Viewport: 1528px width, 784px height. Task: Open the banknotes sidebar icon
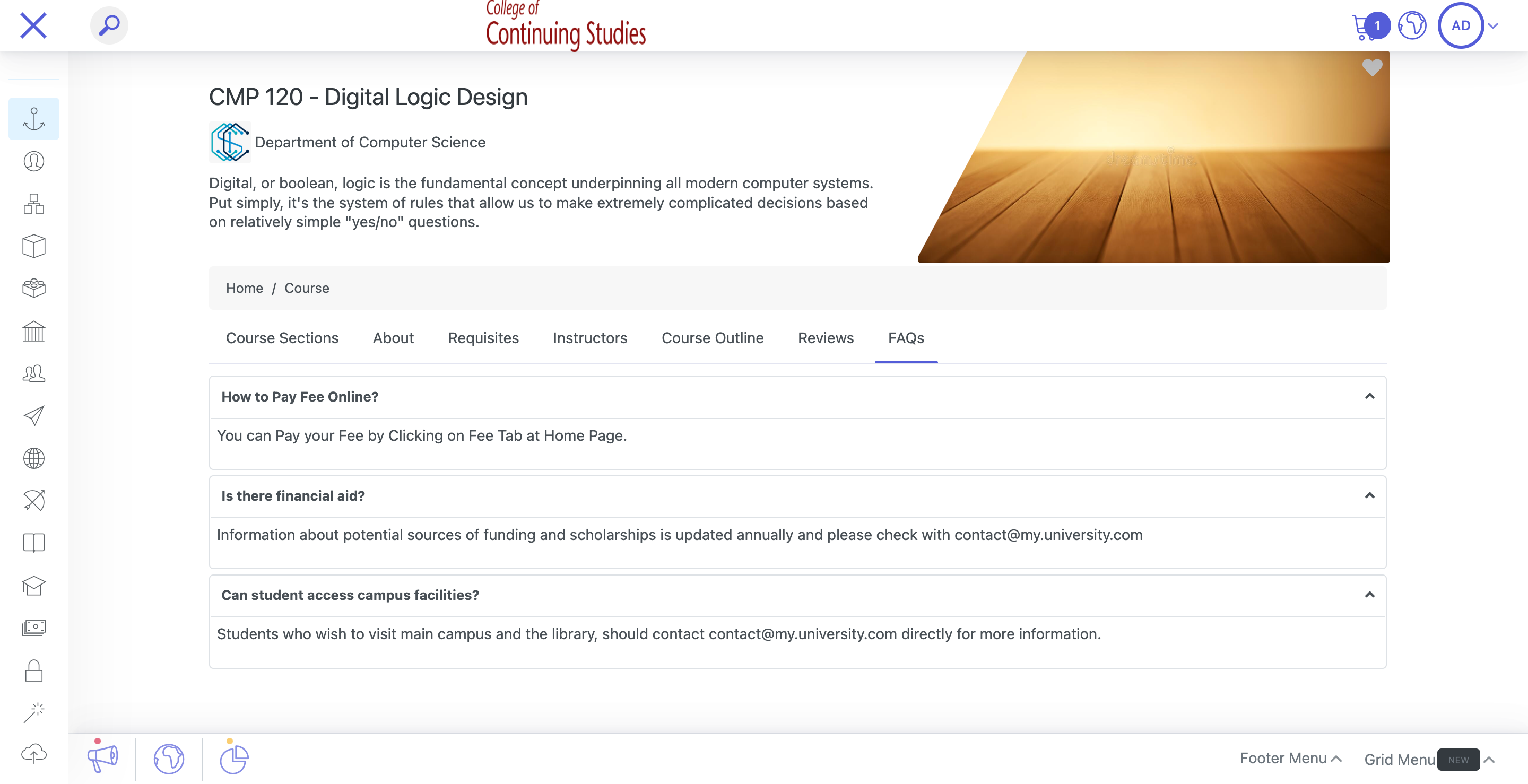(34, 628)
